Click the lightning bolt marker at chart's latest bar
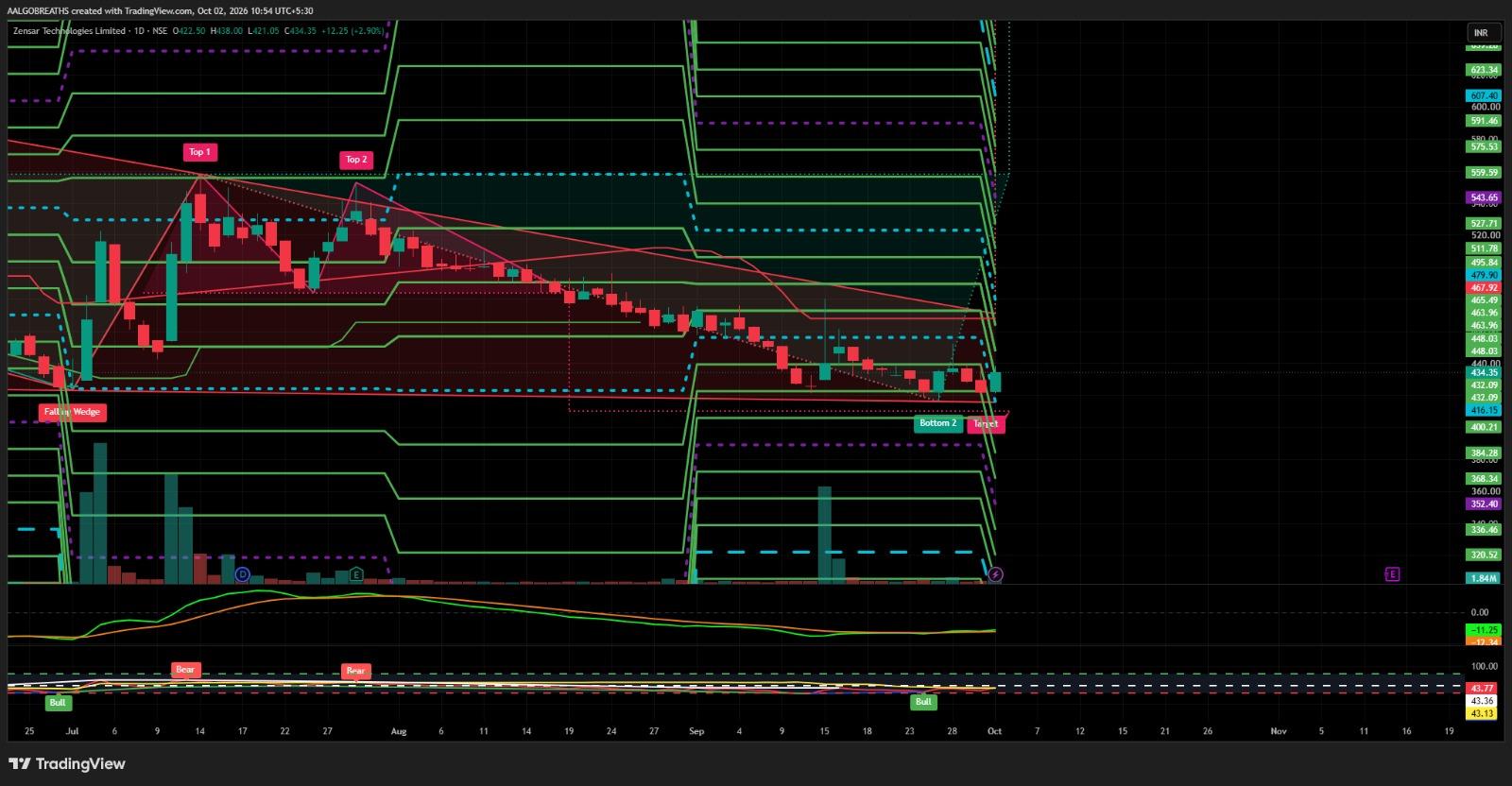Image resolution: width=1512 pixels, height=786 pixels. 995,573
